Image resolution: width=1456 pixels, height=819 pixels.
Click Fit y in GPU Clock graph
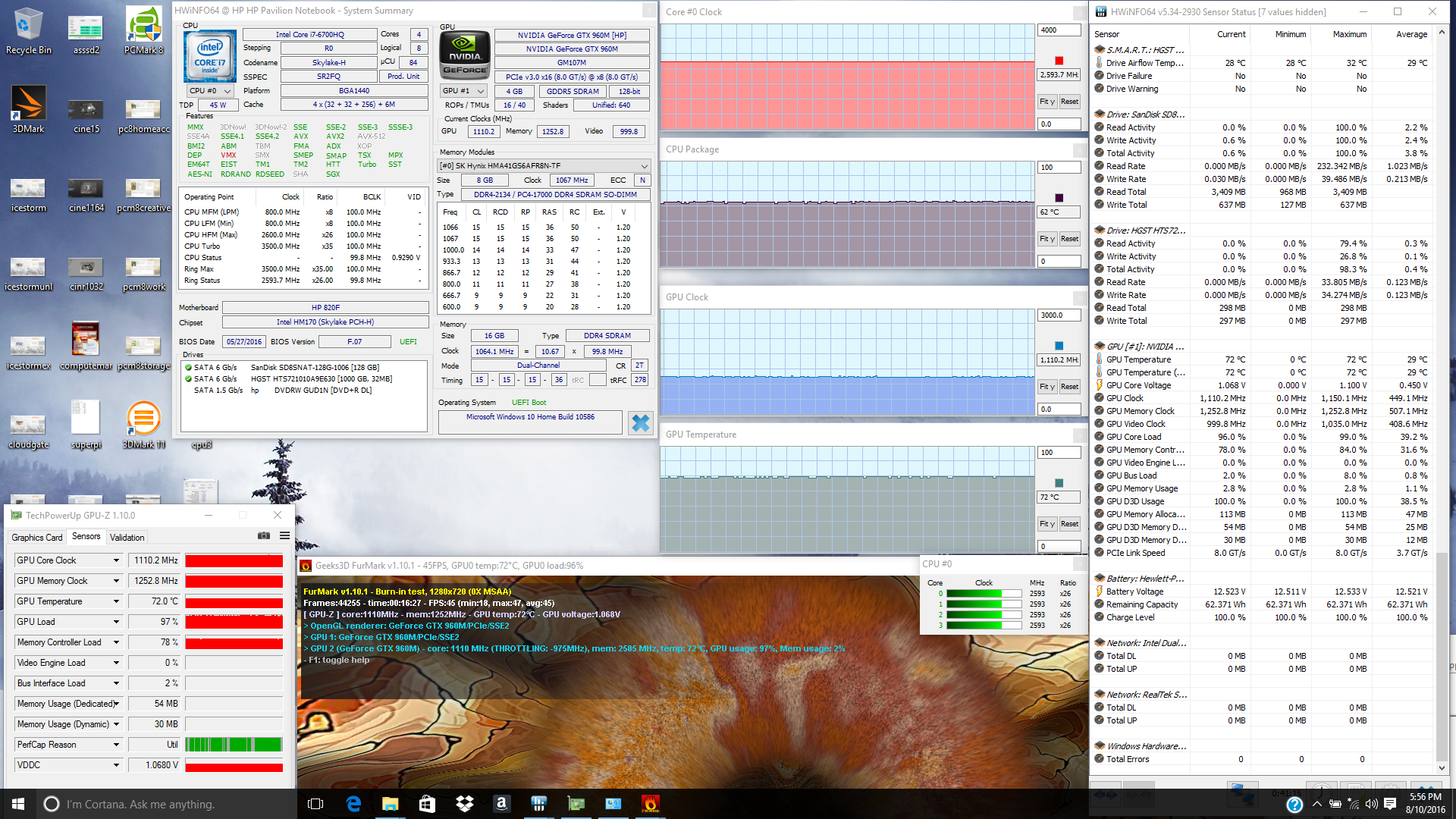point(1047,387)
